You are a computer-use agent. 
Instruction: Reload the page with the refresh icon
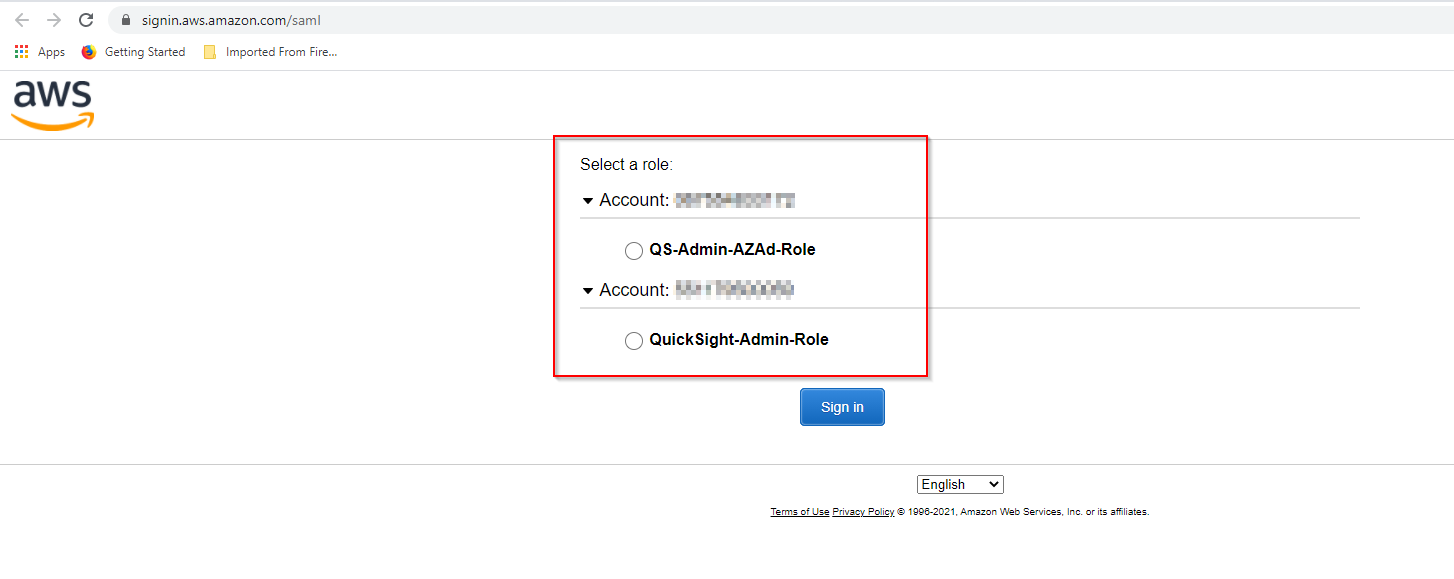click(86, 20)
